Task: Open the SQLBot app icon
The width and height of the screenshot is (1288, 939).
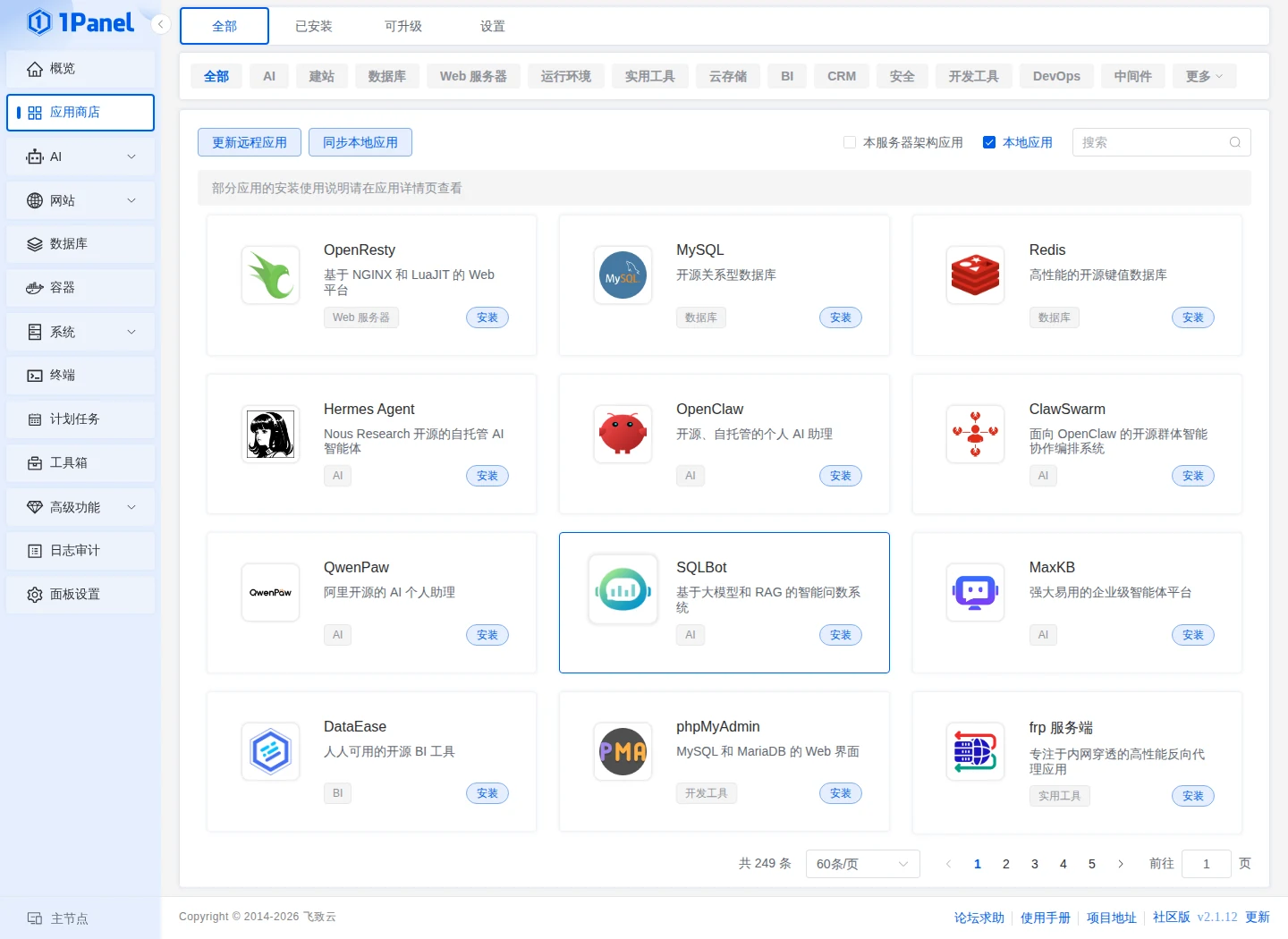Action: pos(623,589)
